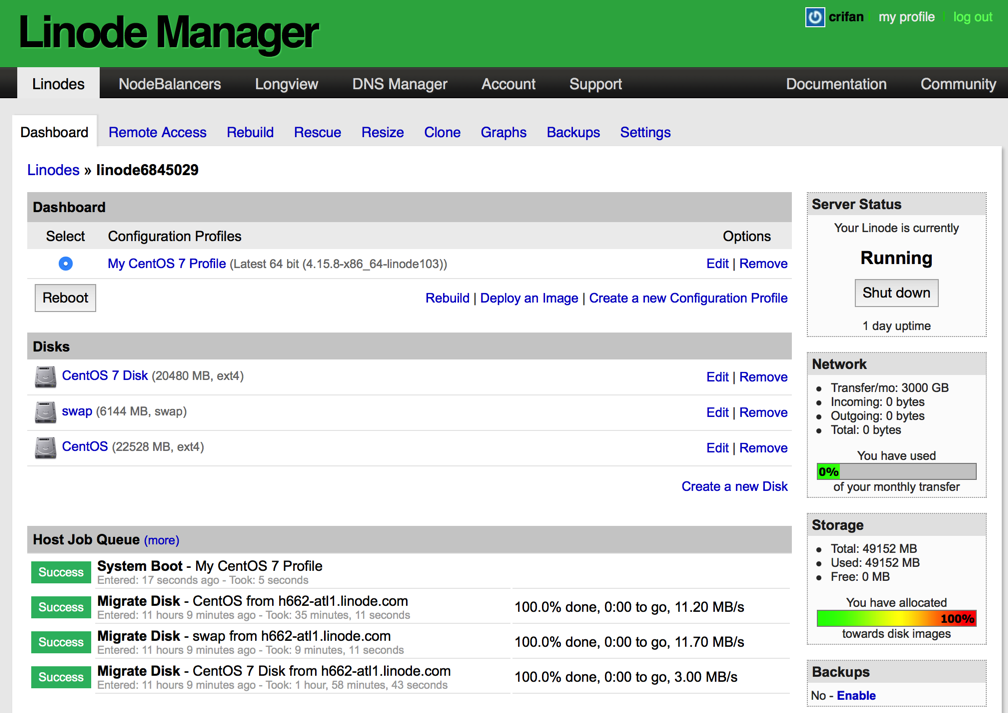Open Documentation in the nav bar
1008x713 pixels.
[836, 84]
